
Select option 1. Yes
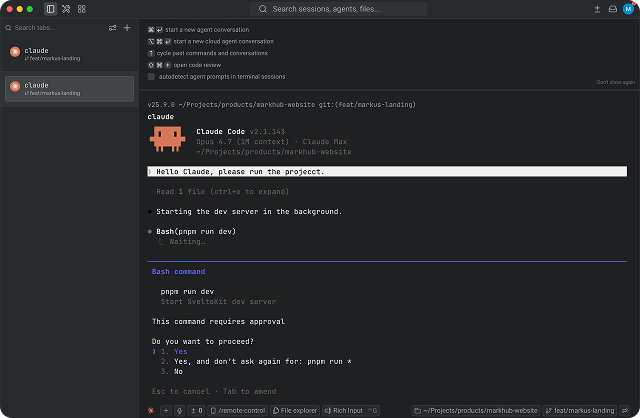(174, 351)
